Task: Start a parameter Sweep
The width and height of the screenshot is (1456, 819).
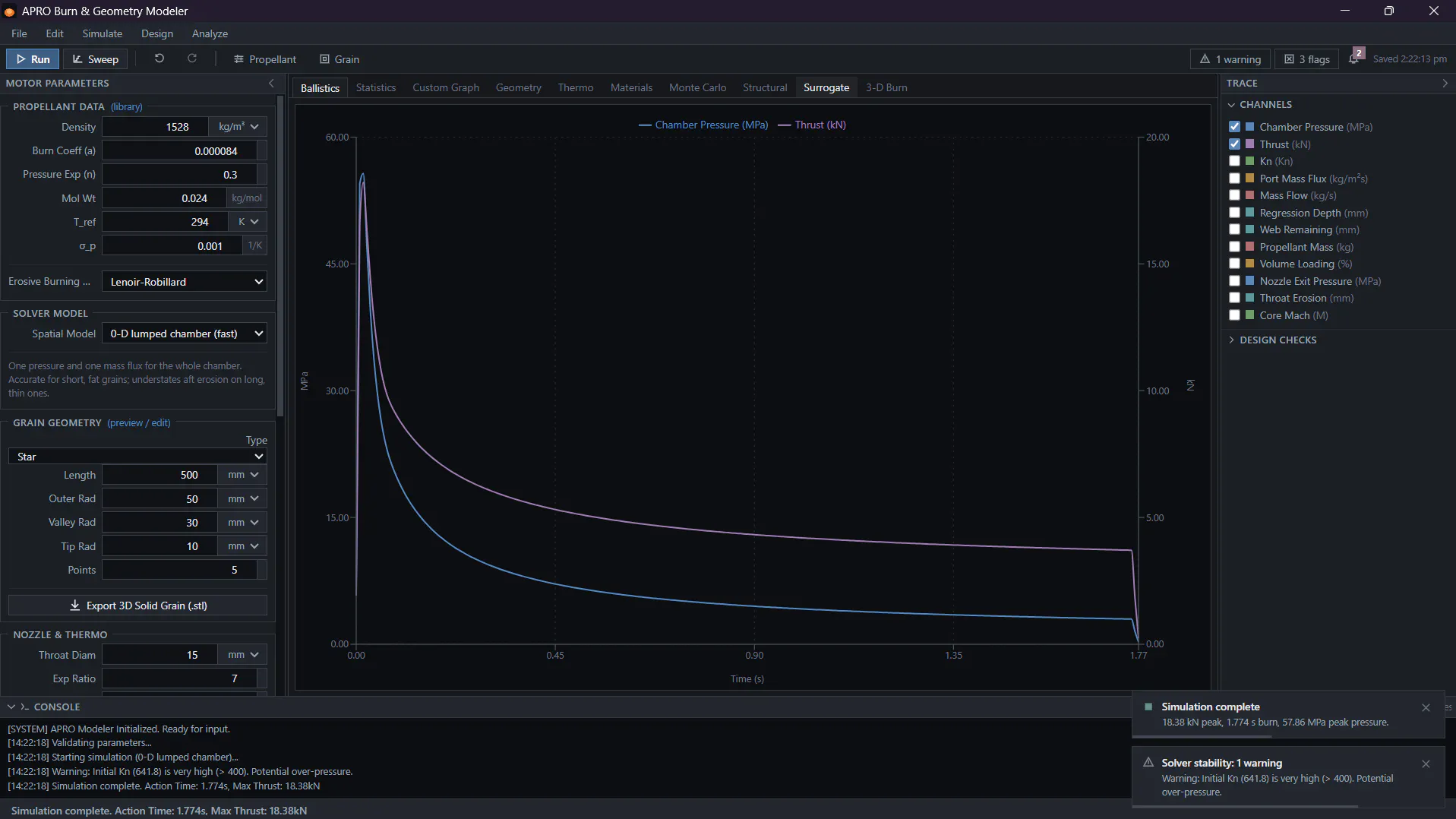Action: (x=96, y=59)
